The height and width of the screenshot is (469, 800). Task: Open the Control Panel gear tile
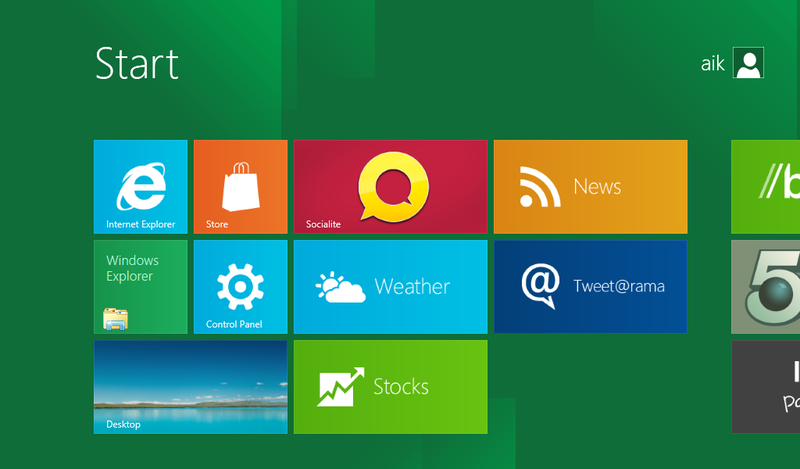pyautogui.click(x=240, y=287)
